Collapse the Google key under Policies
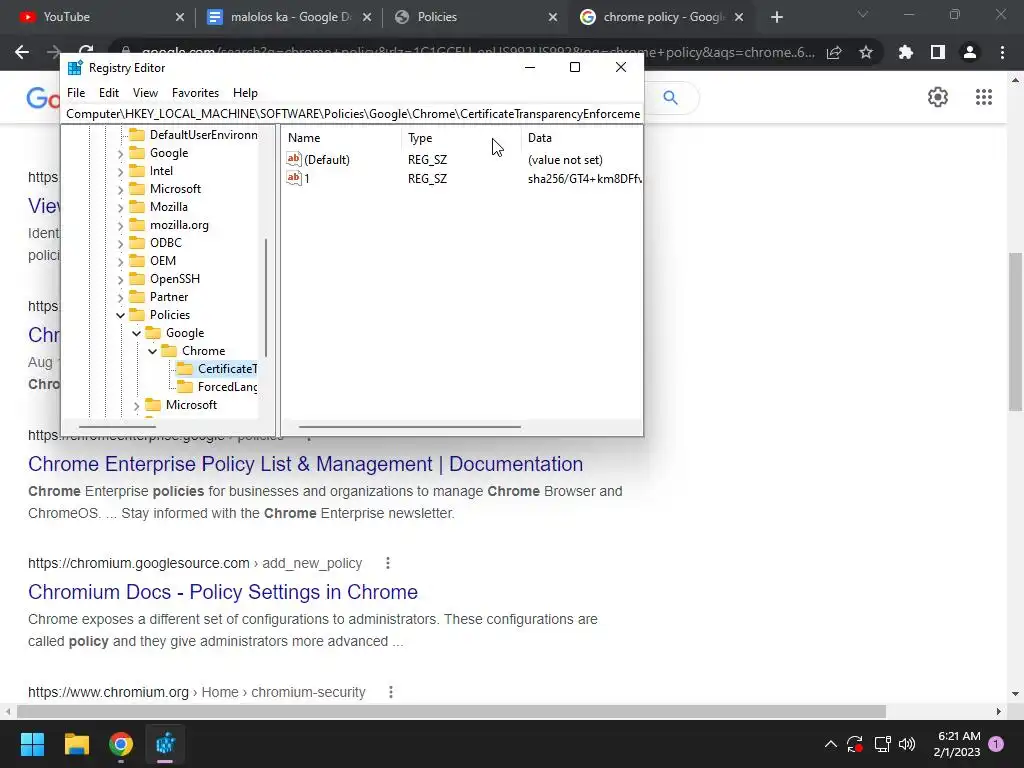Screen dimensions: 1024x768 pos(136,334)
